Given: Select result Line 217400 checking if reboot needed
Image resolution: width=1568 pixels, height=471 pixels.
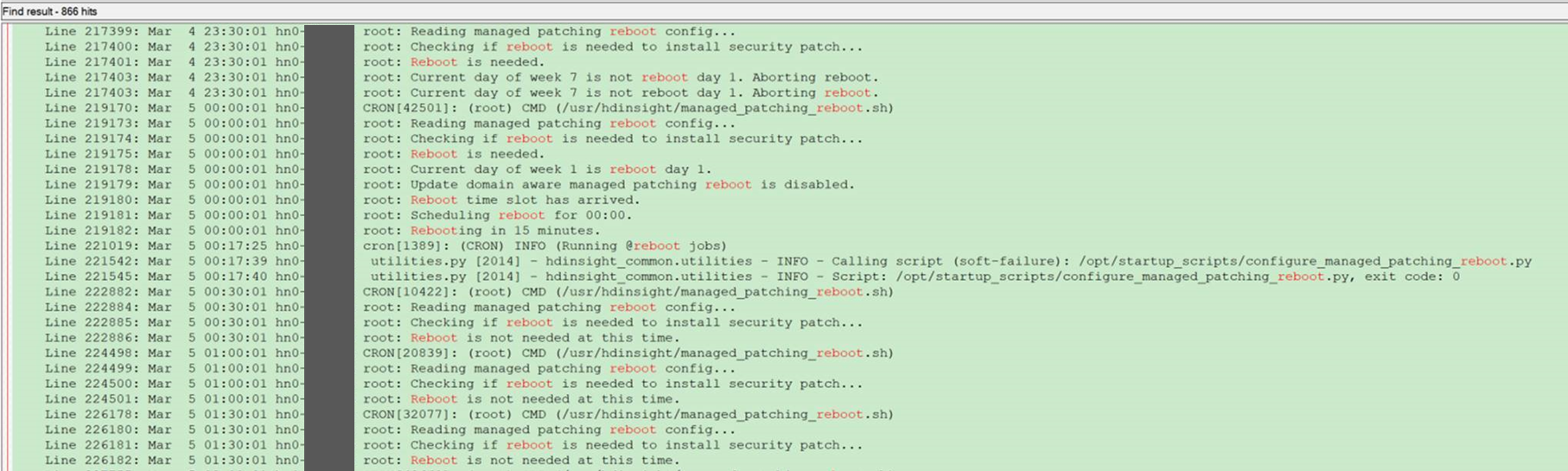Looking at the screenshot, I should (x=612, y=47).
